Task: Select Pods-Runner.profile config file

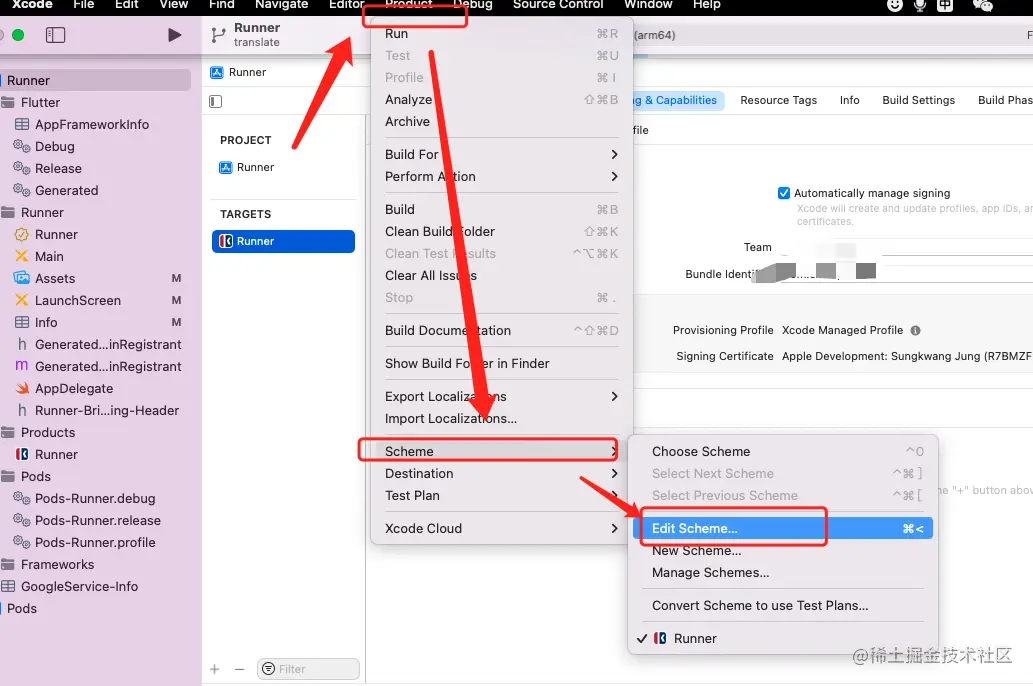Action: click(95, 542)
